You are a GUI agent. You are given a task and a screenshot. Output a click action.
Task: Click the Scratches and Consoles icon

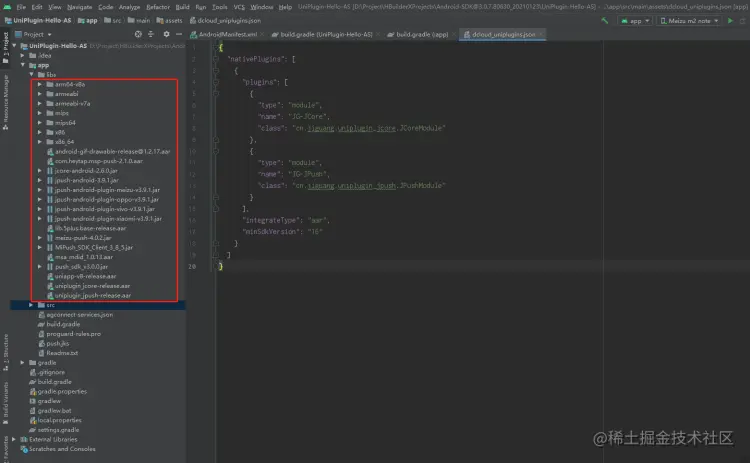click(24, 449)
